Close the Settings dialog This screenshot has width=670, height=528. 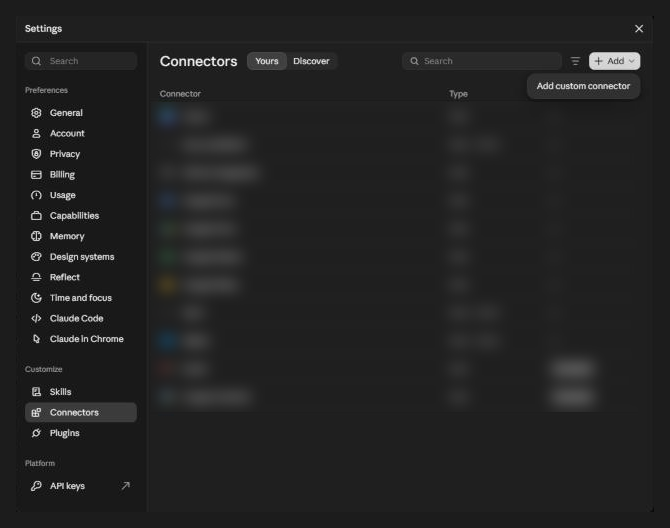click(639, 29)
